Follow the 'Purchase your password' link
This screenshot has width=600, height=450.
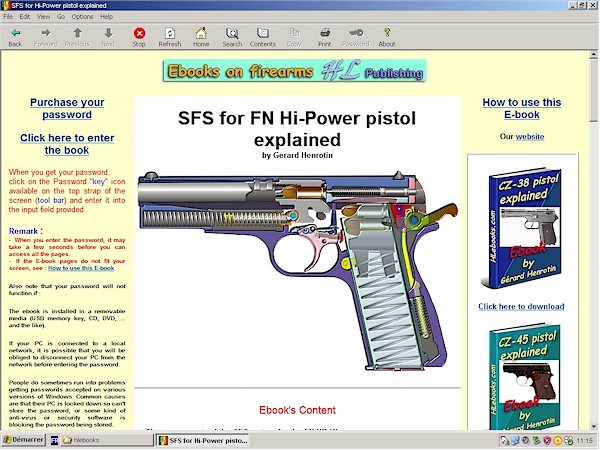tap(67, 108)
